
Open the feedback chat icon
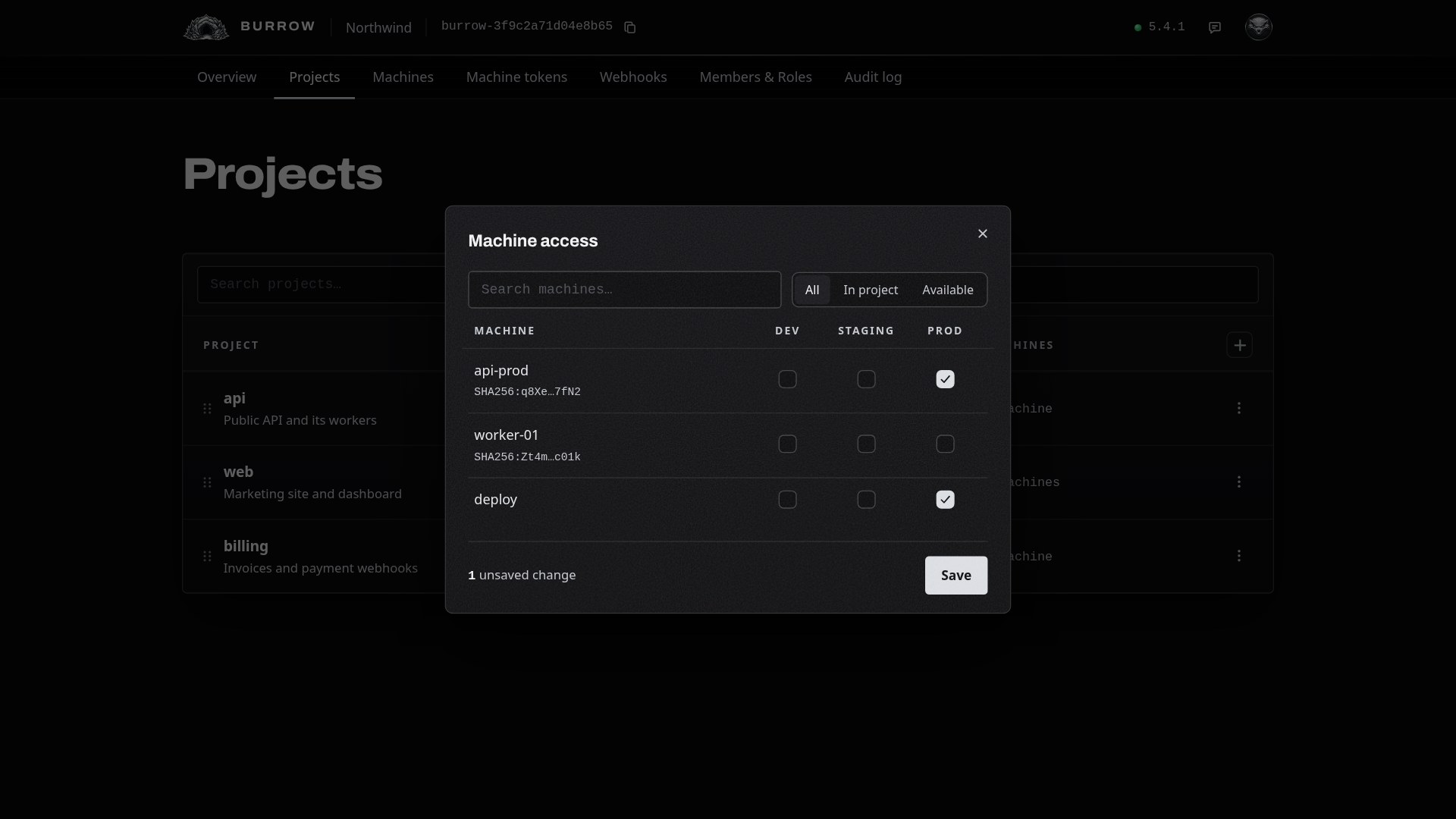(x=1215, y=27)
